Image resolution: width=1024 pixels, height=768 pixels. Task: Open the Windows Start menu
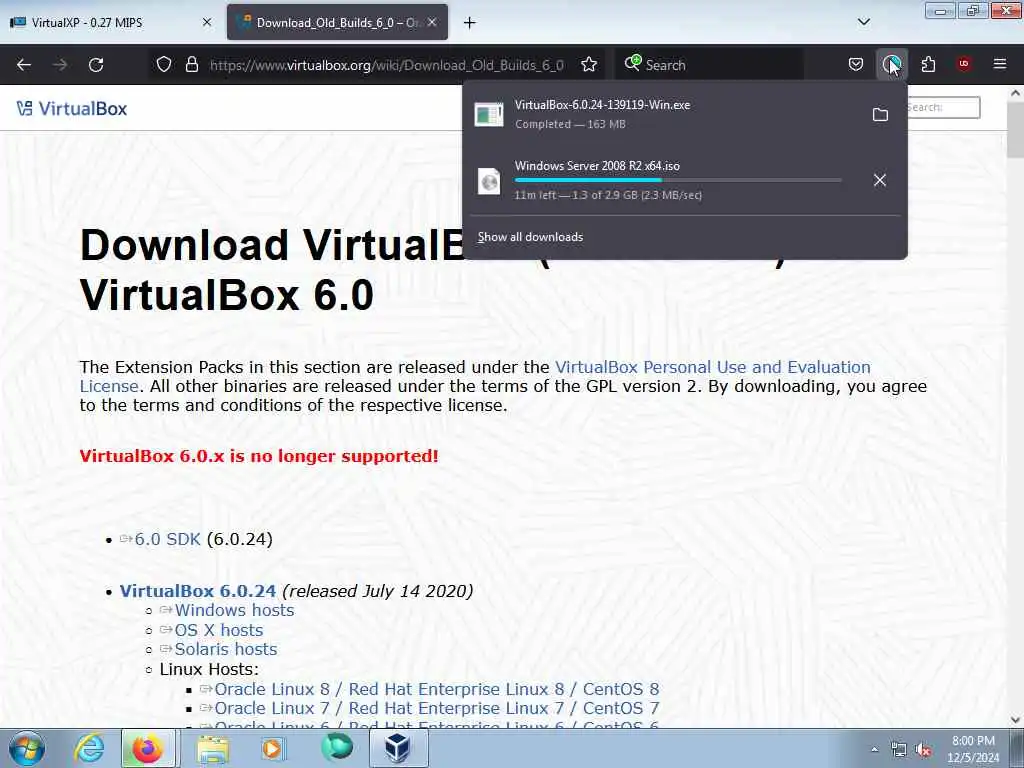(x=27, y=748)
